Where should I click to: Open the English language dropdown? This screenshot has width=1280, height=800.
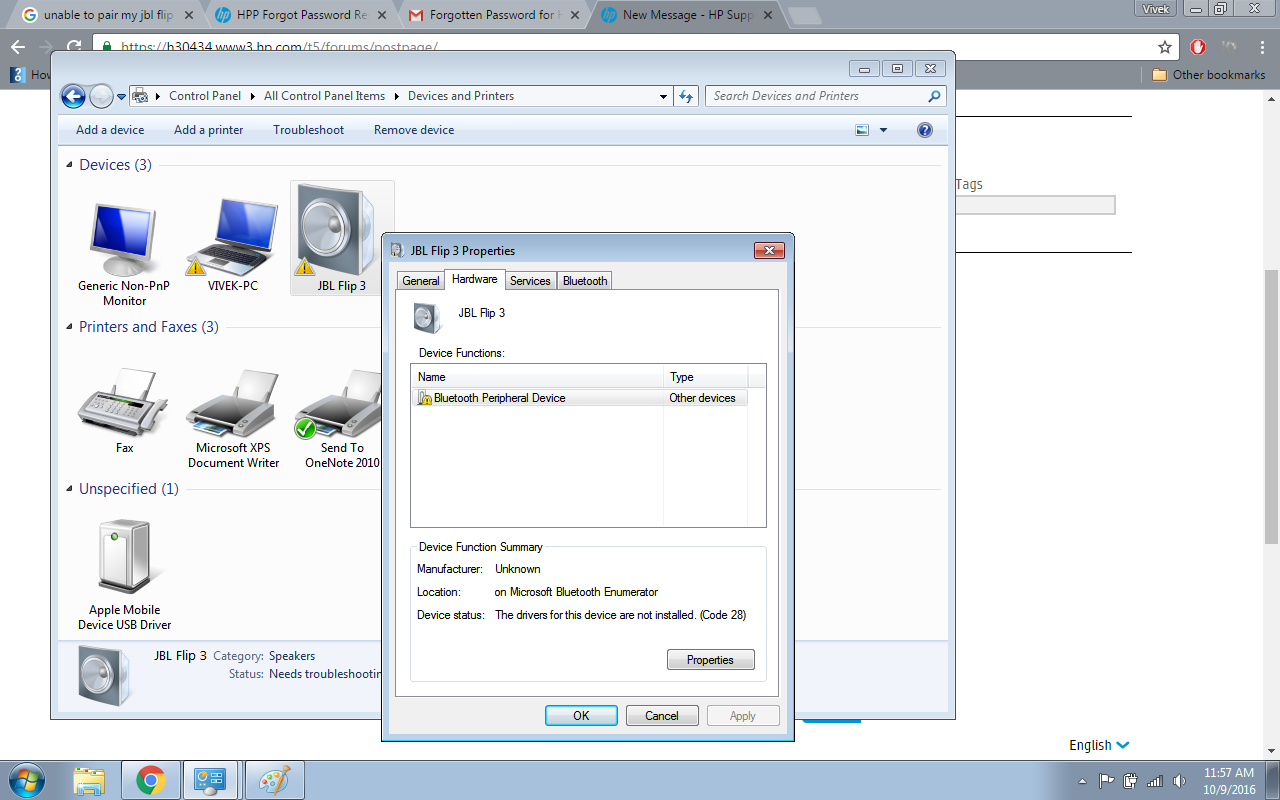pos(1099,745)
